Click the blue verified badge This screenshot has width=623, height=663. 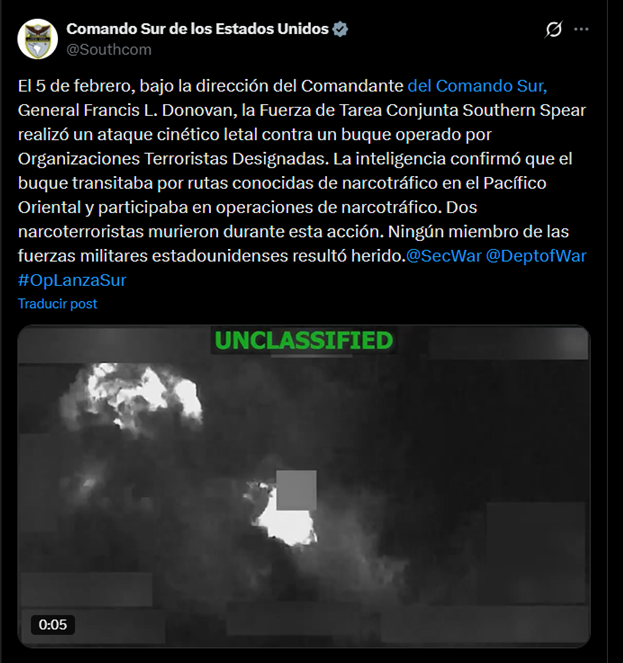tap(340, 29)
